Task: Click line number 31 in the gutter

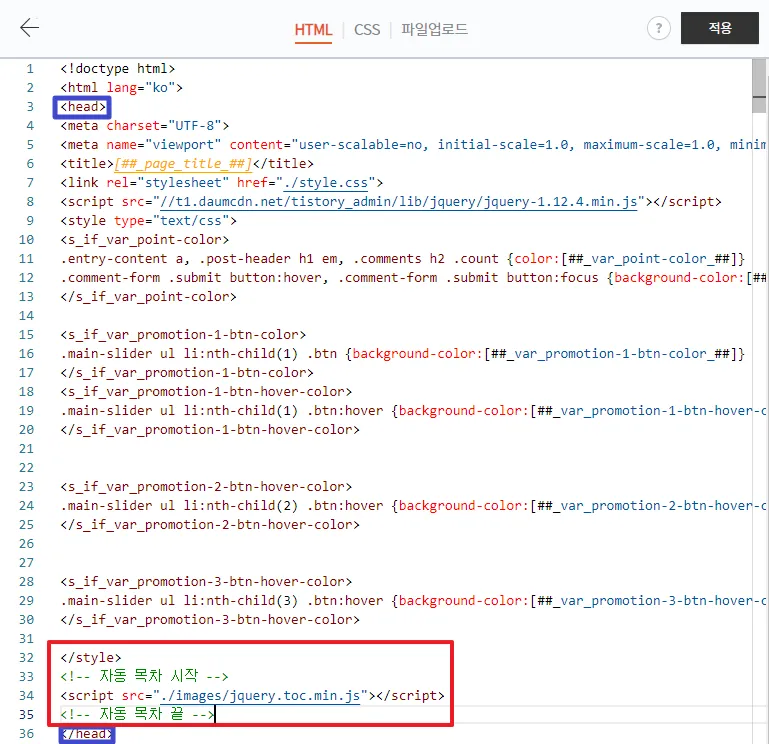Action: [26, 639]
